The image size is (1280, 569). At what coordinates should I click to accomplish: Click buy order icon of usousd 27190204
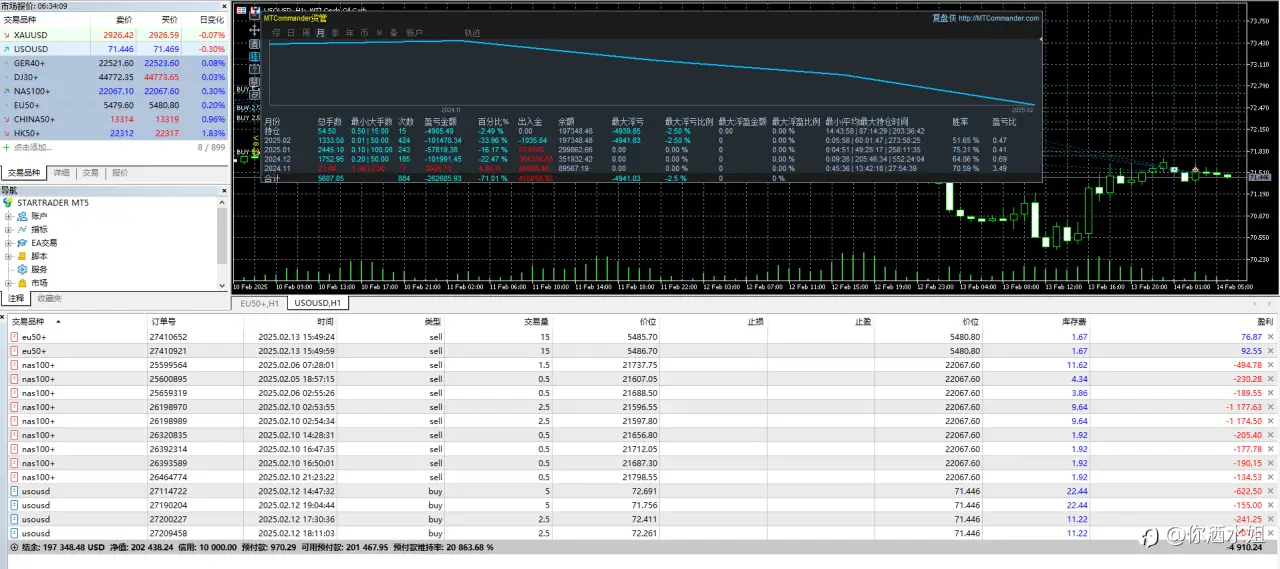pyautogui.click(x=13, y=505)
